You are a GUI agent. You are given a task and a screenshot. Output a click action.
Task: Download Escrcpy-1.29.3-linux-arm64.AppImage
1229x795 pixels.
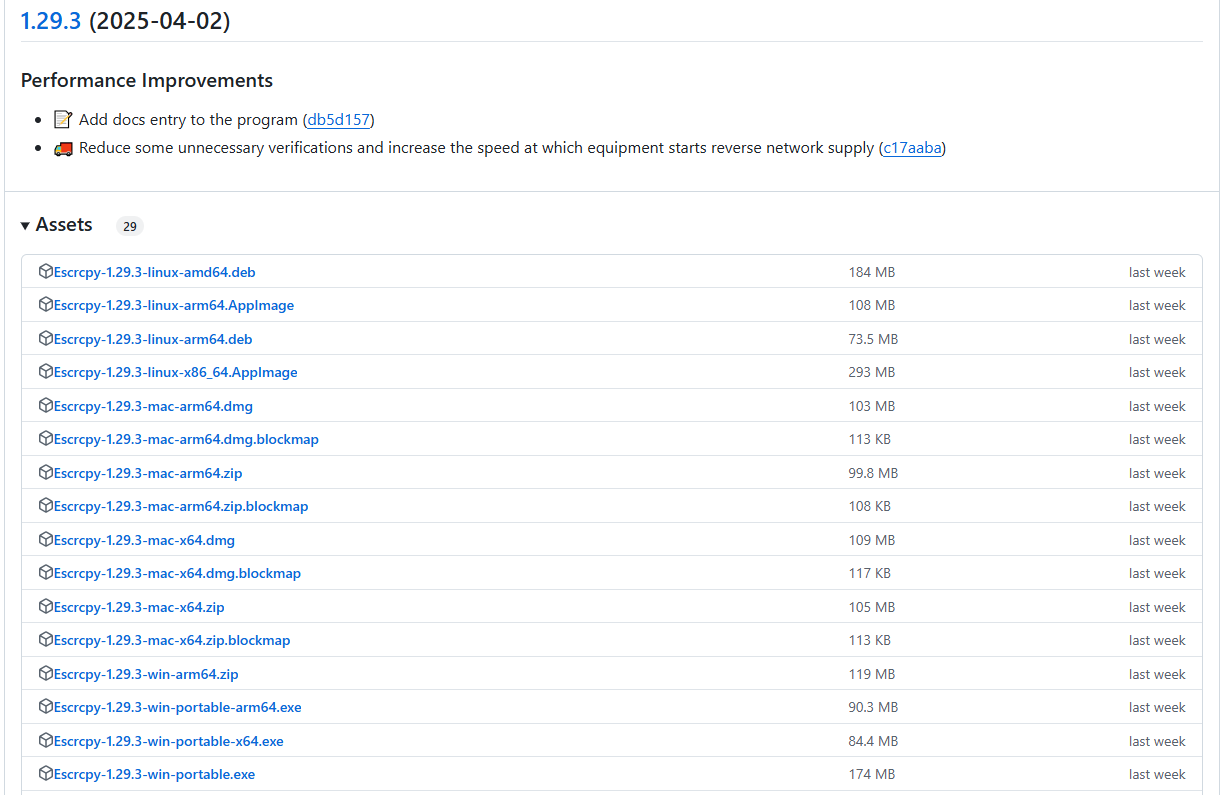coord(174,305)
